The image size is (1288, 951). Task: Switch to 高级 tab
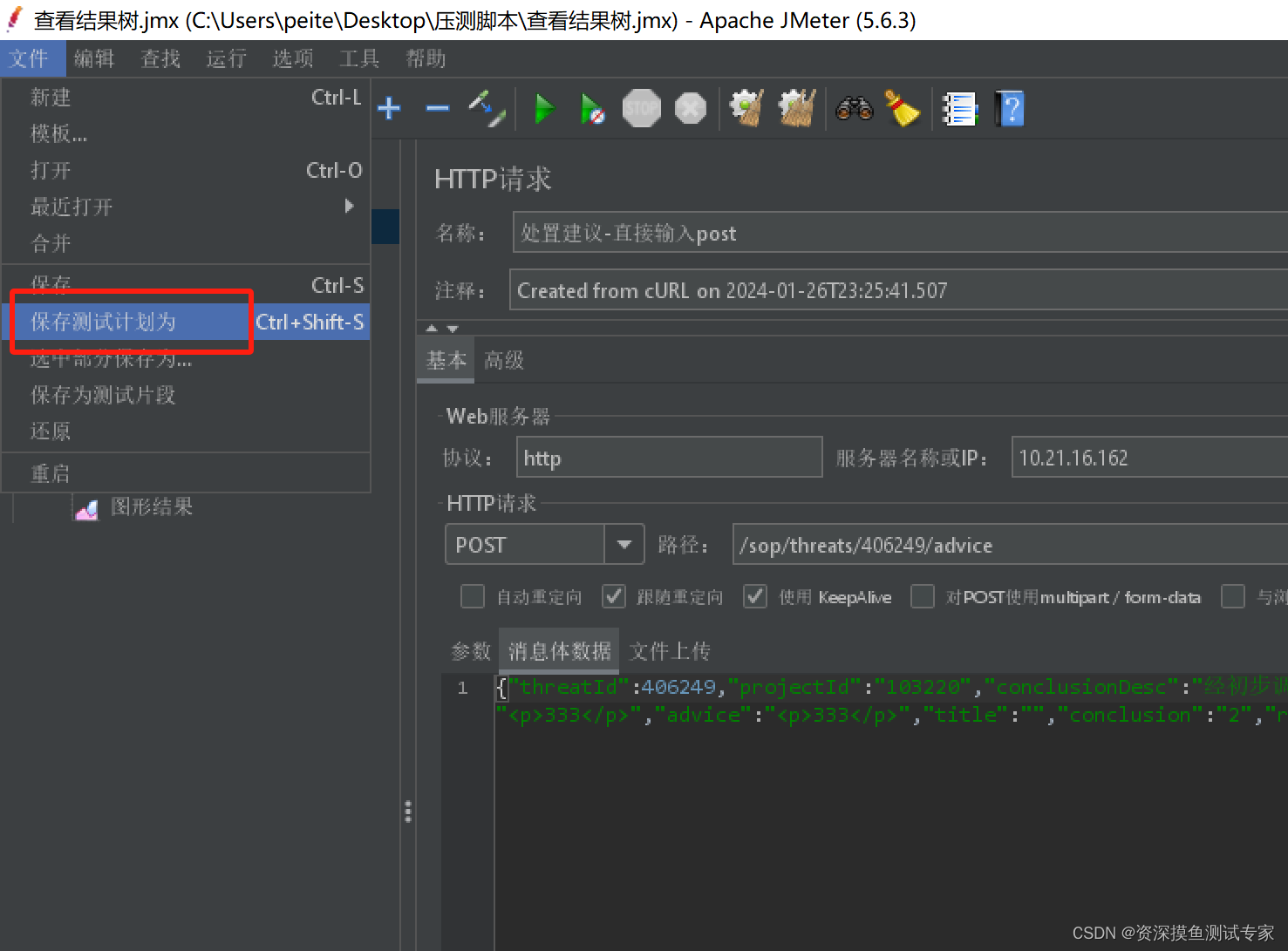click(x=504, y=360)
